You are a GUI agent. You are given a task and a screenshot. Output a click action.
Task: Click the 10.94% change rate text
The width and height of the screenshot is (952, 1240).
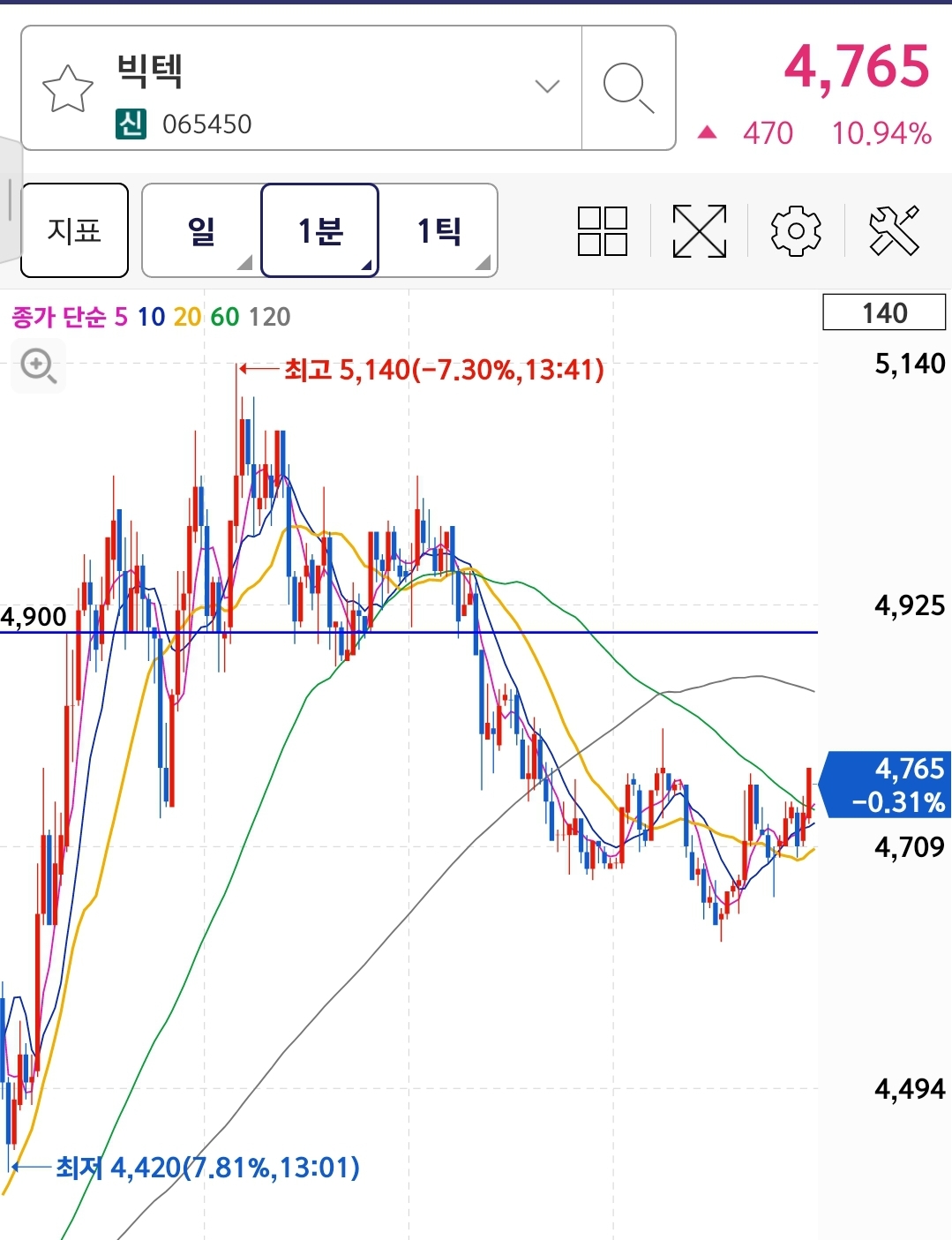click(x=881, y=133)
